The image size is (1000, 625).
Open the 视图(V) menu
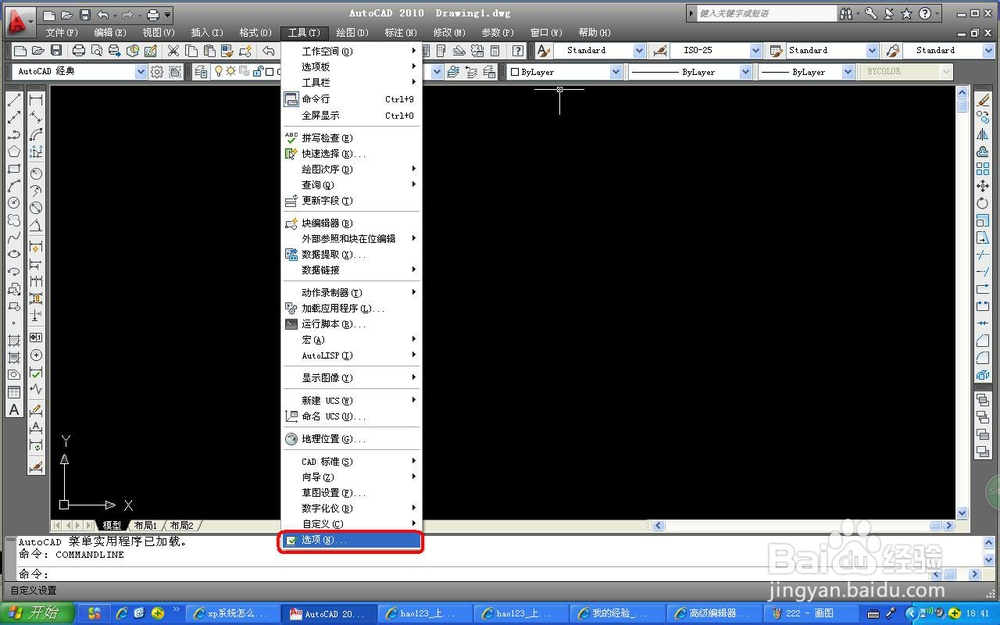pos(158,33)
